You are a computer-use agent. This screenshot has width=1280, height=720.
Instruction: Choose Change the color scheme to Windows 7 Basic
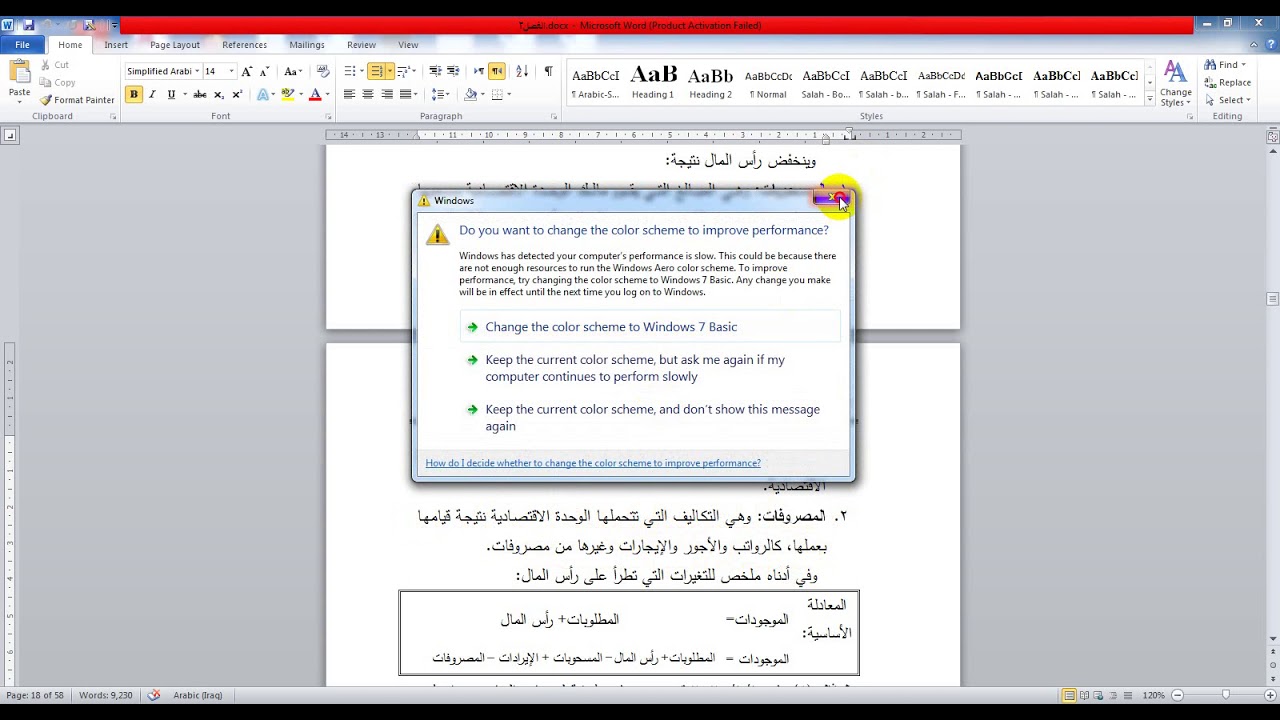(x=651, y=327)
